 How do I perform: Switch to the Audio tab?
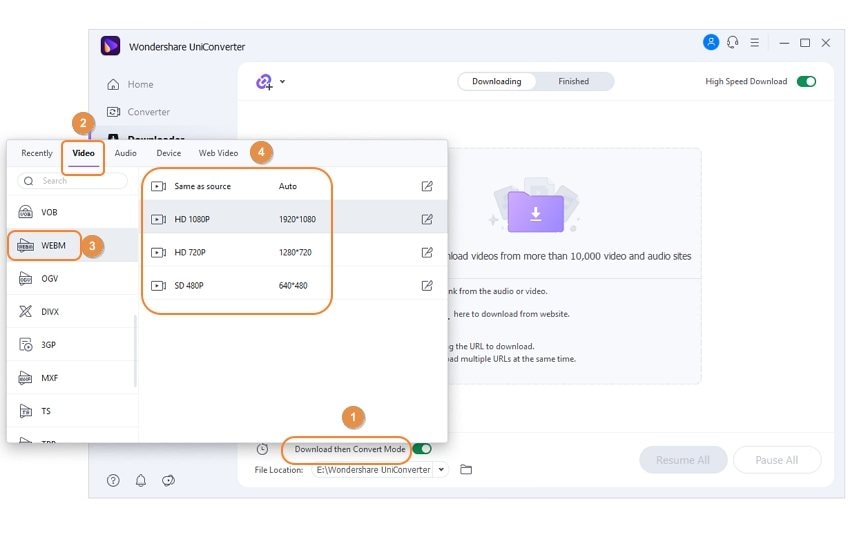point(125,153)
